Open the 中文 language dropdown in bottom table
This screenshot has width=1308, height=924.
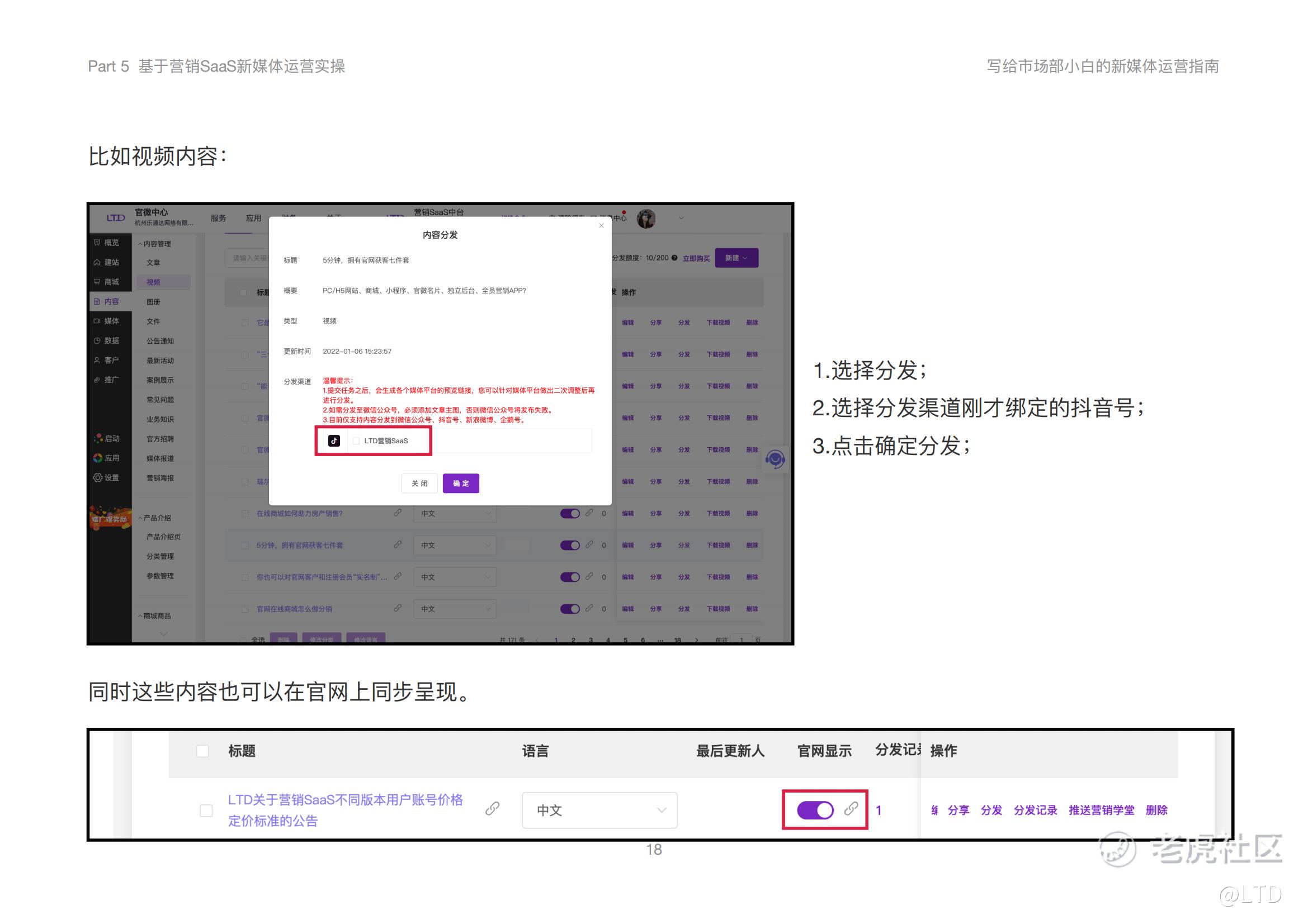click(x=599, y=809)
